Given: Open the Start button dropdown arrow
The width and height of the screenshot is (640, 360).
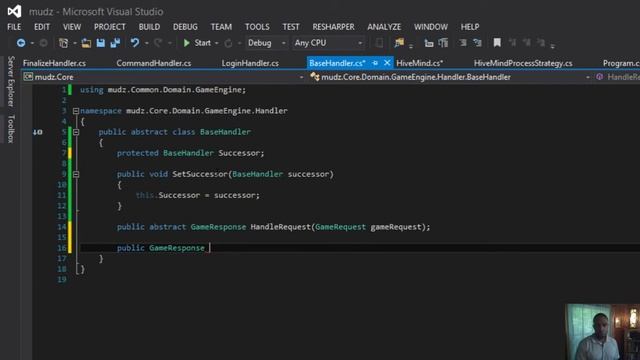Looking at the screenshot, I should point(217,43).
